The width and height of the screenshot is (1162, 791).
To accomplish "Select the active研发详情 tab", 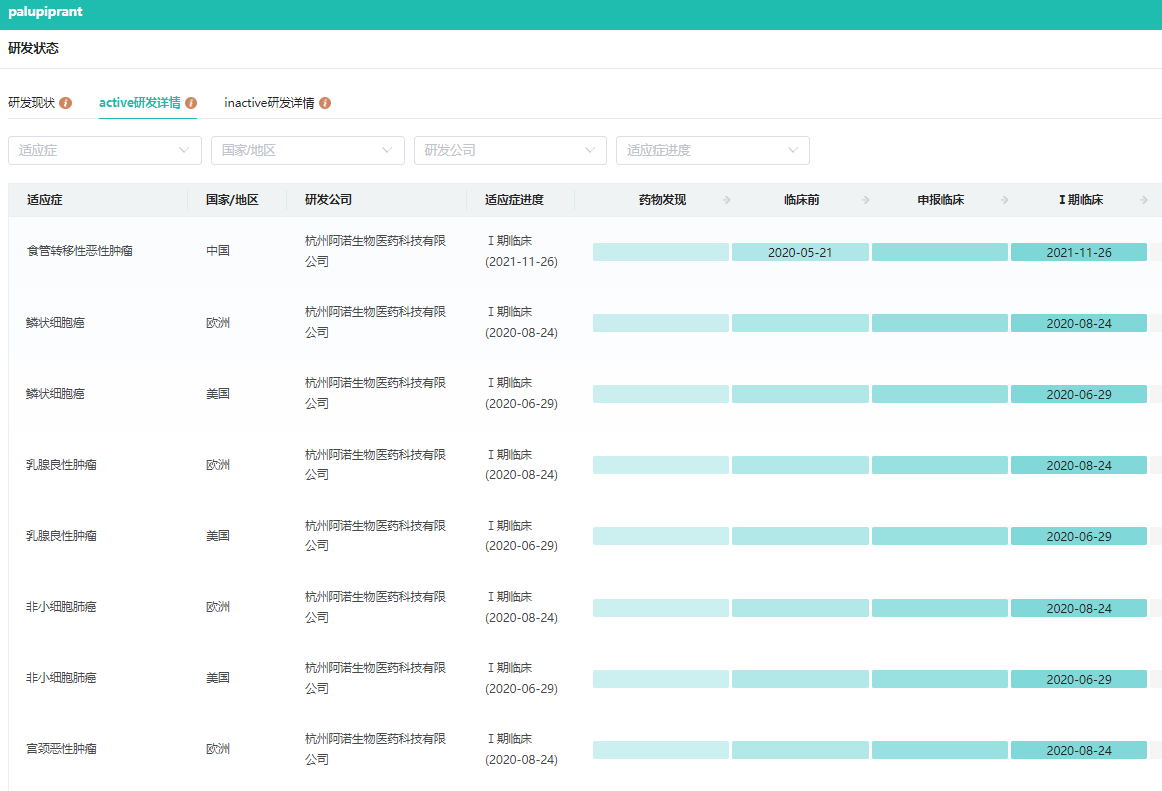I will pos(140,103).
